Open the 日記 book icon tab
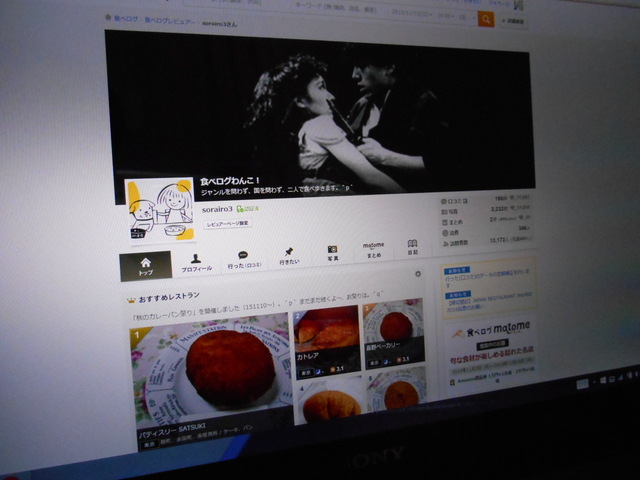This screenshot has width=640, height=480. click(412, 247)
